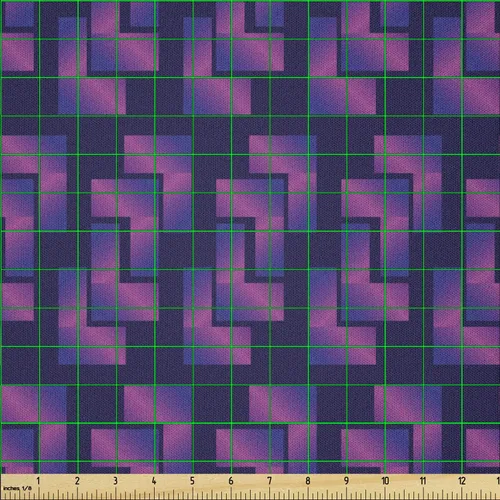
Task: Click the number 1 on the ruler
Action: tap(38, 481)
